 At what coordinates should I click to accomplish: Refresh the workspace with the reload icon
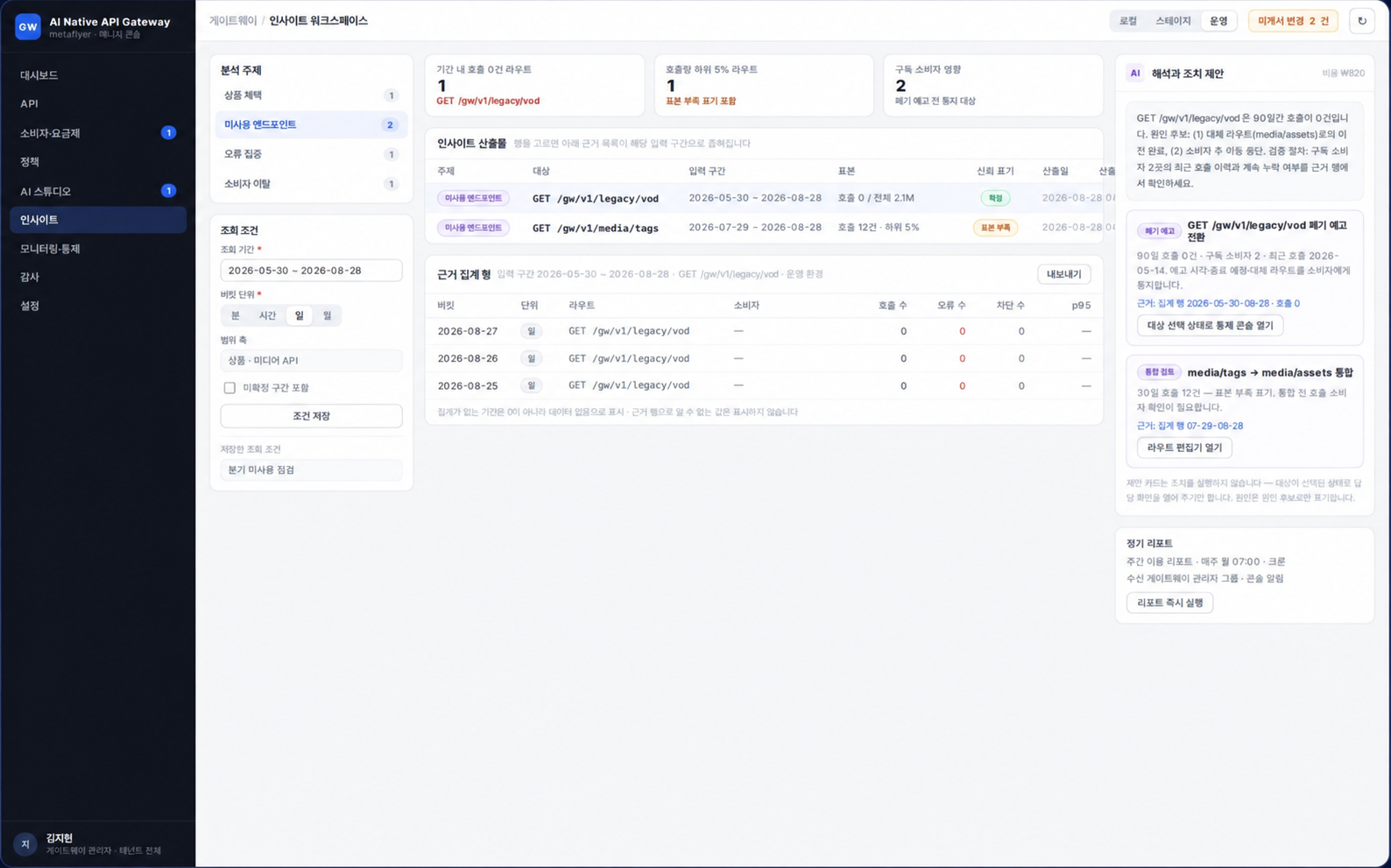(1361, 21)
